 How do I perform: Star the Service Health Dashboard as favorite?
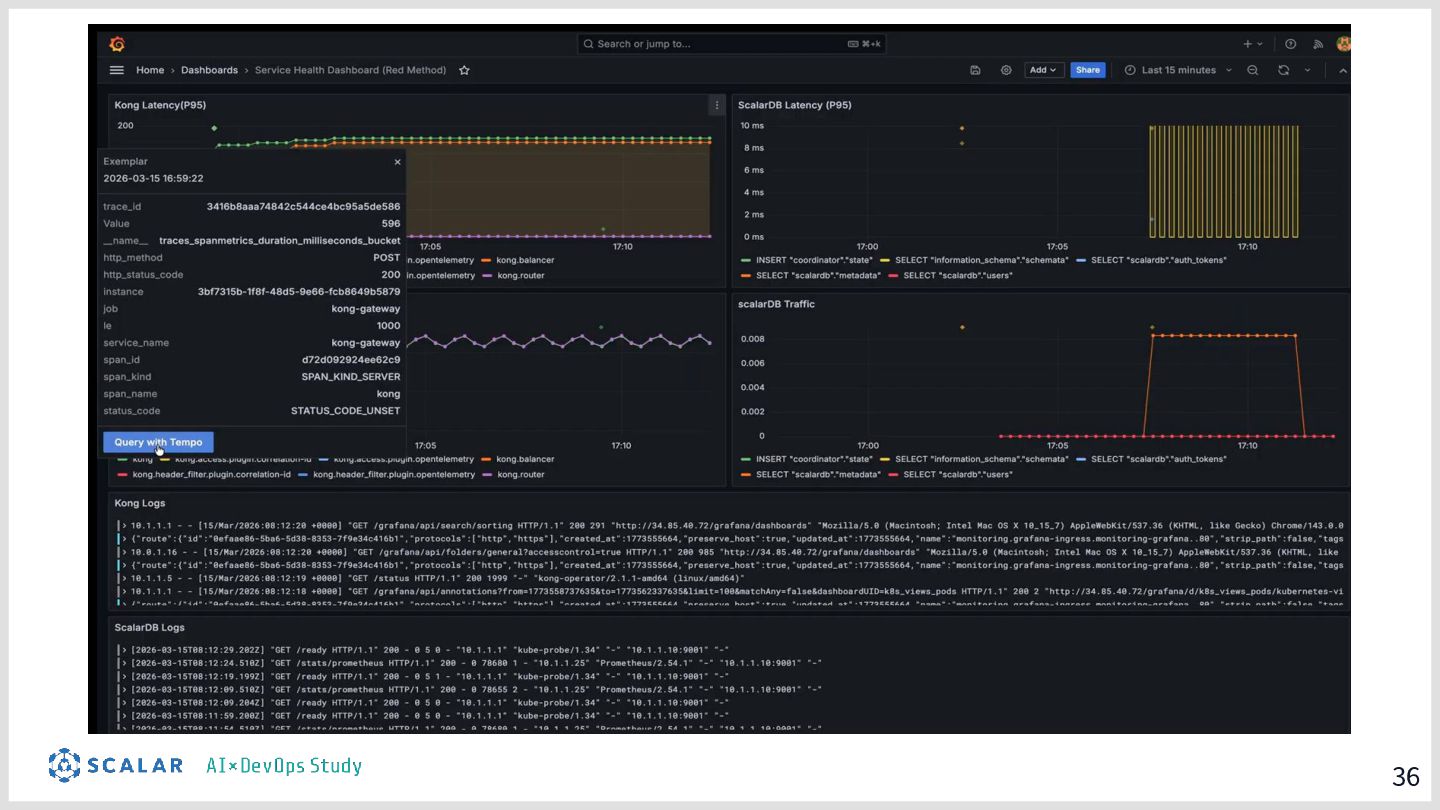(x=464, y=70)
